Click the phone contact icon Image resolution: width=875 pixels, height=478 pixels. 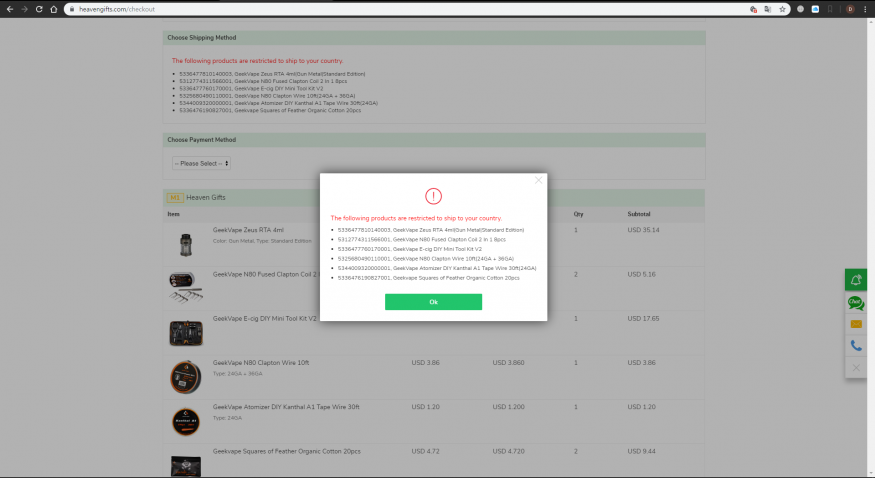[x=856, y=346]
